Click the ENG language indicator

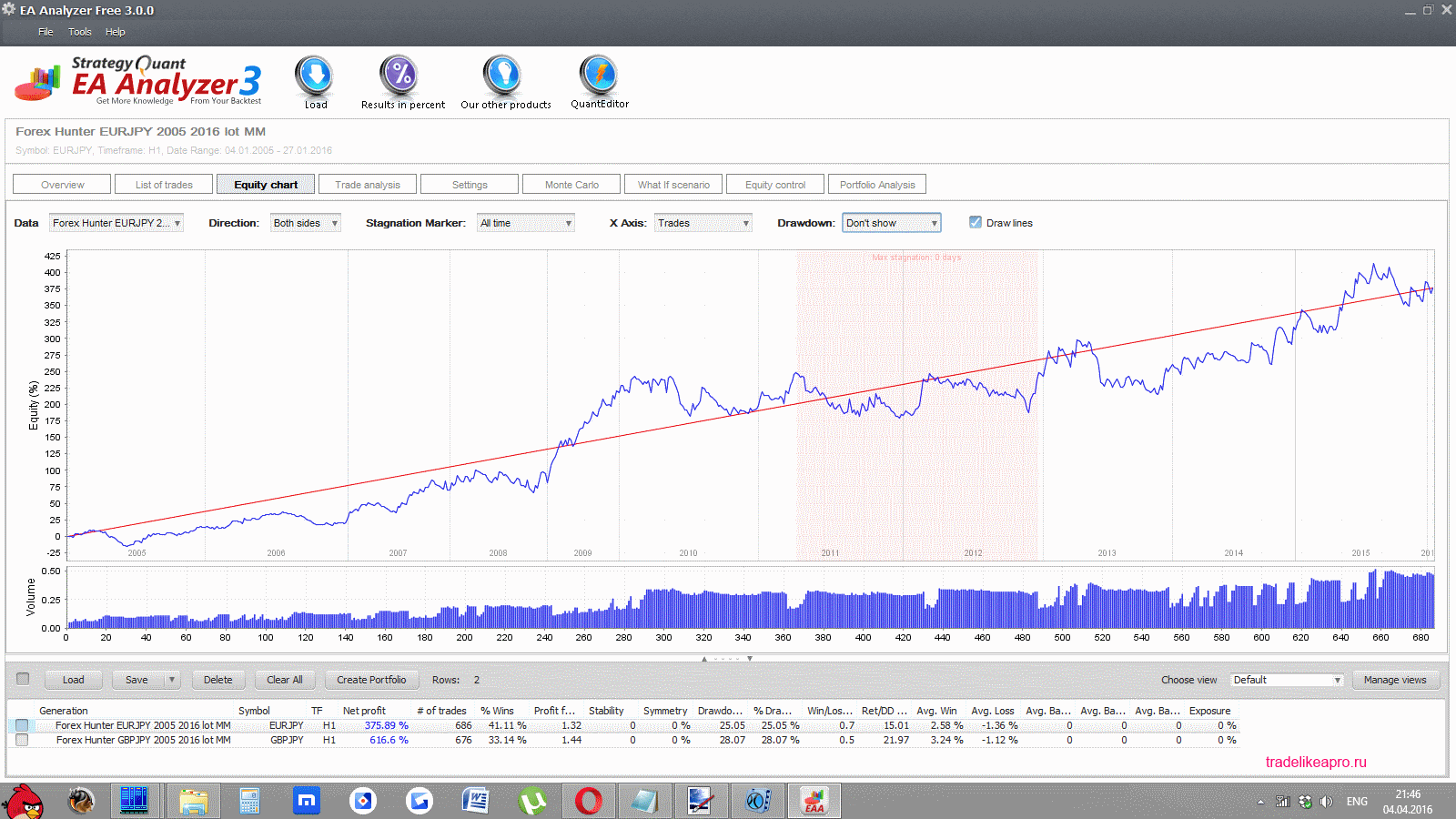1357,802
